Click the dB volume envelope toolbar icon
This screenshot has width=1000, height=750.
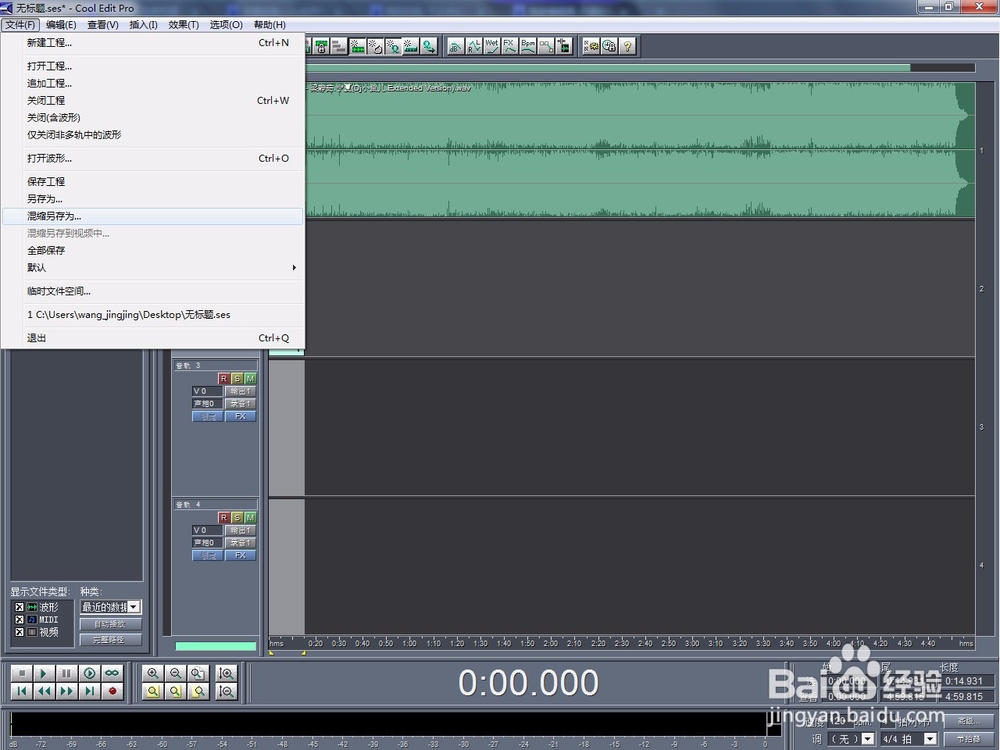click(x=455, y=46)
